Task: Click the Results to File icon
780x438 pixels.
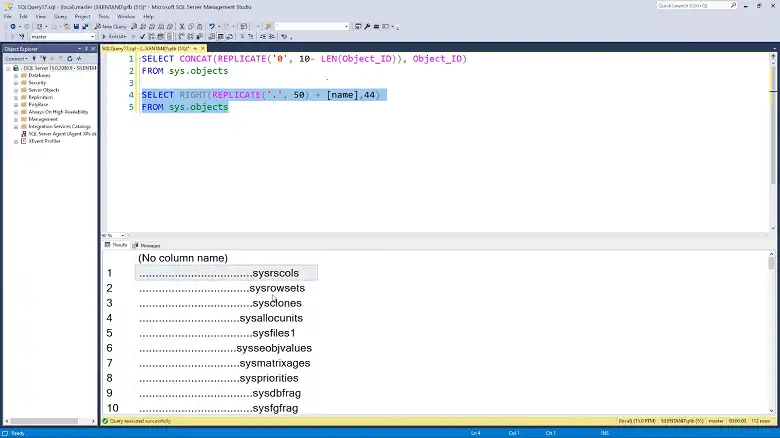Action: click(229, 36)
